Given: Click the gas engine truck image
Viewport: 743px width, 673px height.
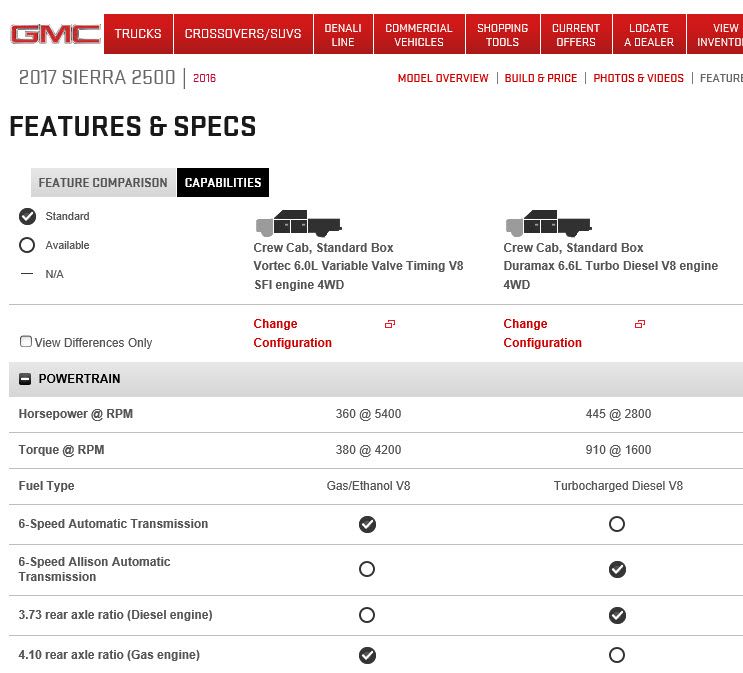Looking at the screenshot, I should pyautogui.click(x=298, y=223).
